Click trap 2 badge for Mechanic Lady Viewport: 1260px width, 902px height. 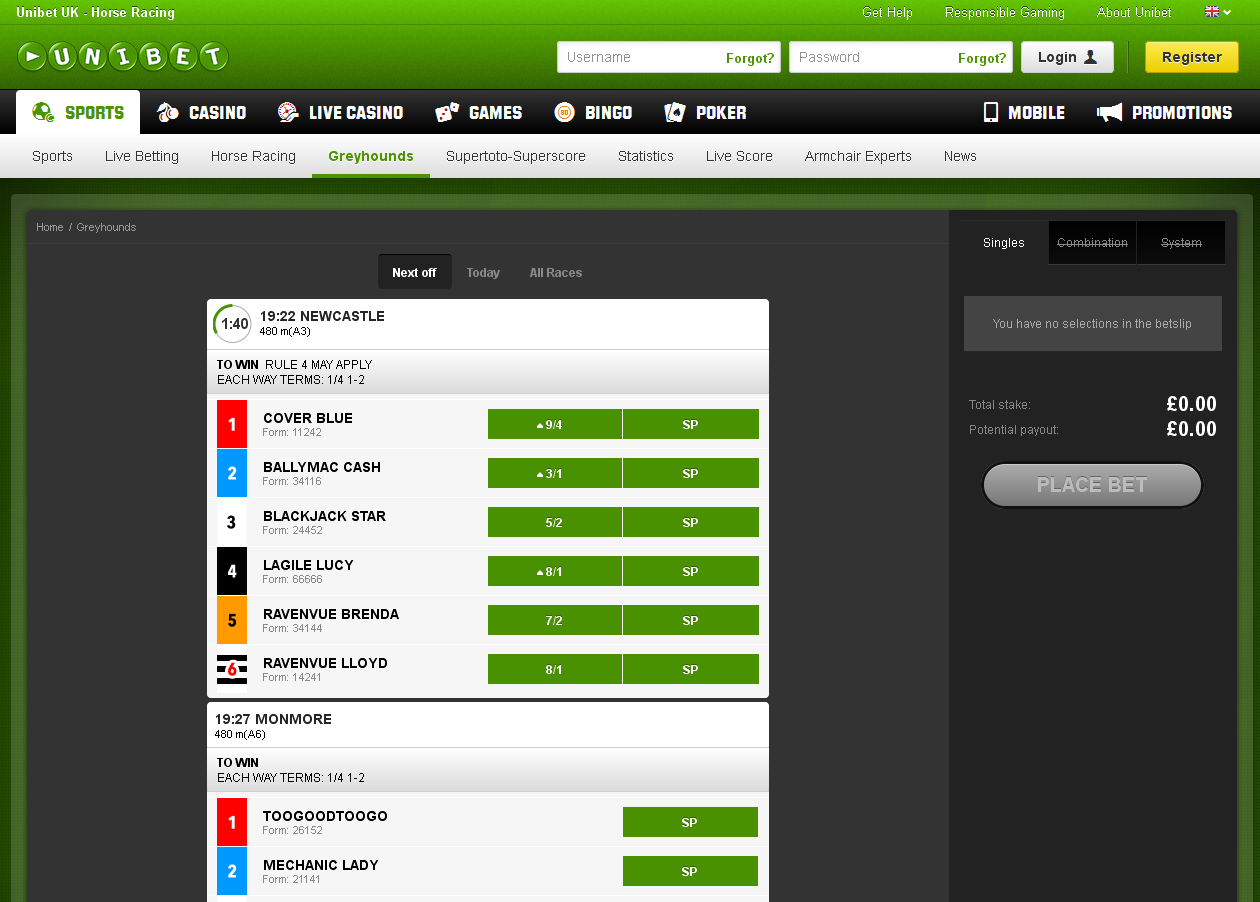click(232, 871)
